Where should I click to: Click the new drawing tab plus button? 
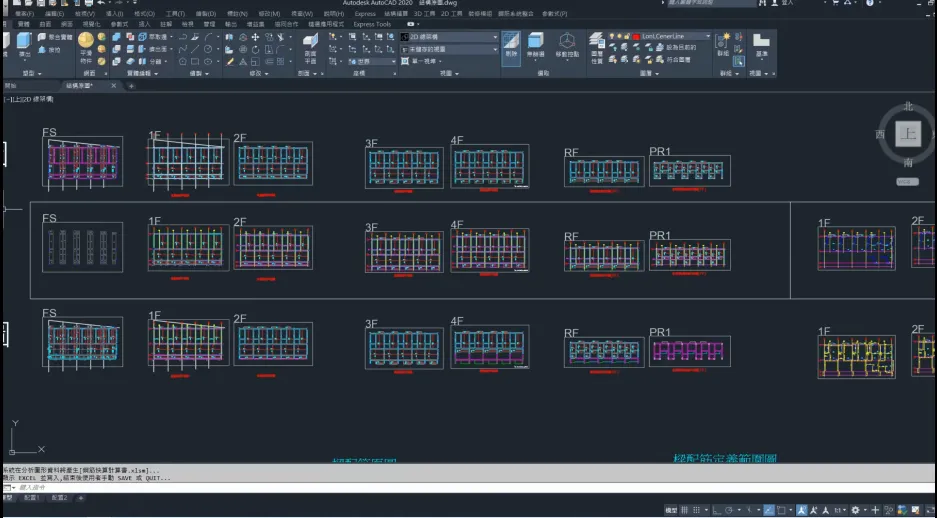click(x=131, y=86)
